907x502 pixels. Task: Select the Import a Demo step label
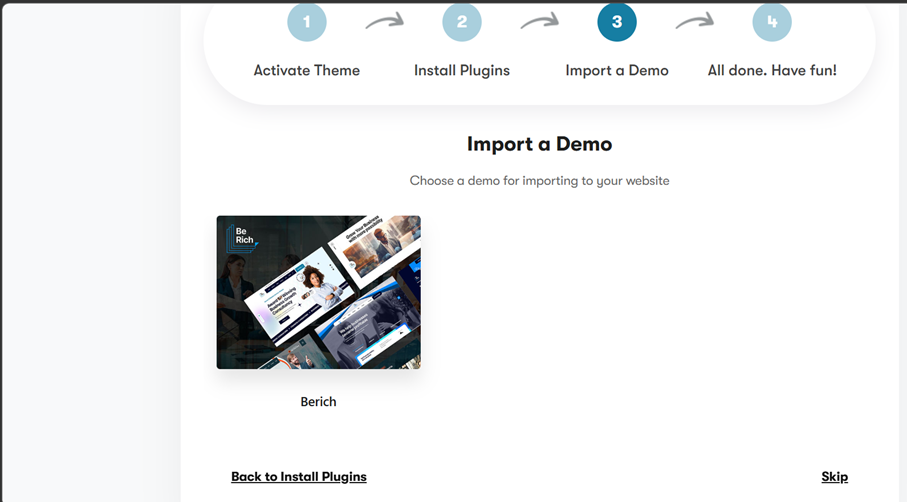pos(616,71)
